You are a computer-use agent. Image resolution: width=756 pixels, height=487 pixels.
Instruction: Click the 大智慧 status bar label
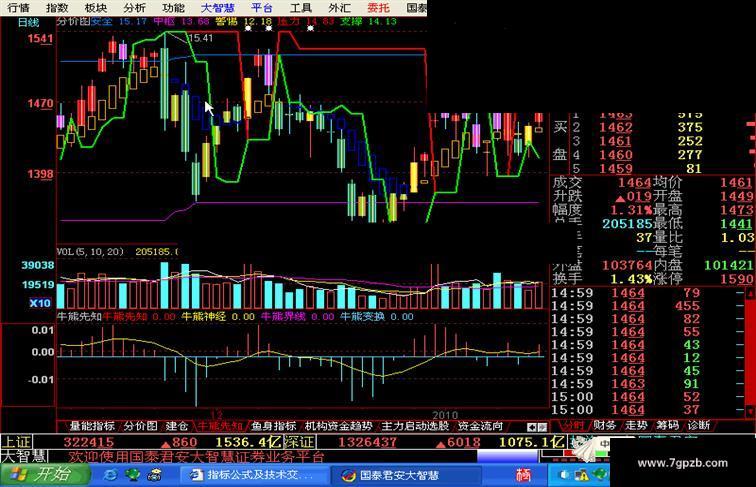pos(24,457)
